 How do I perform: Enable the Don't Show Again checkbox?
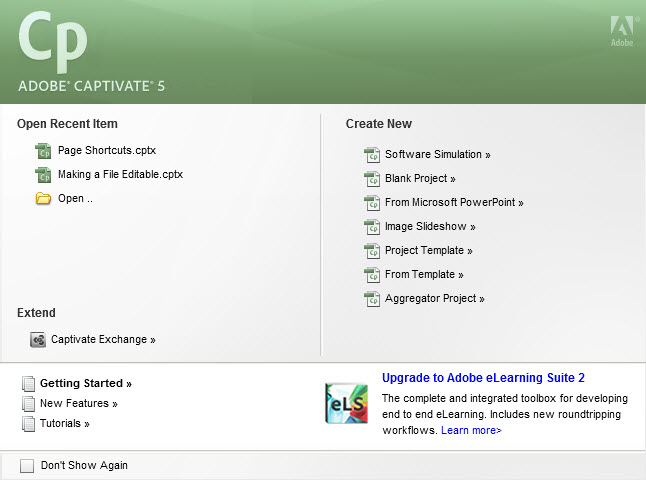27,466
